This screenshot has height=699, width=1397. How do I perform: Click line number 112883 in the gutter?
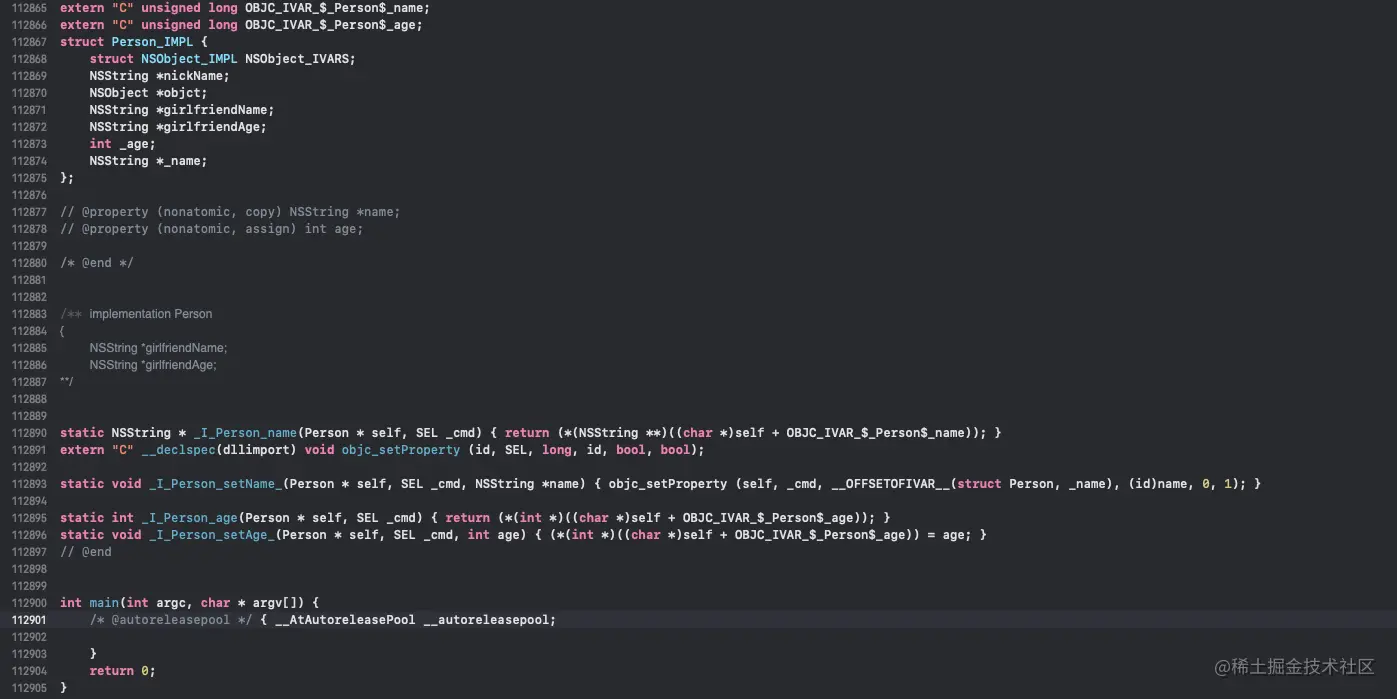[x=30, y=314]
